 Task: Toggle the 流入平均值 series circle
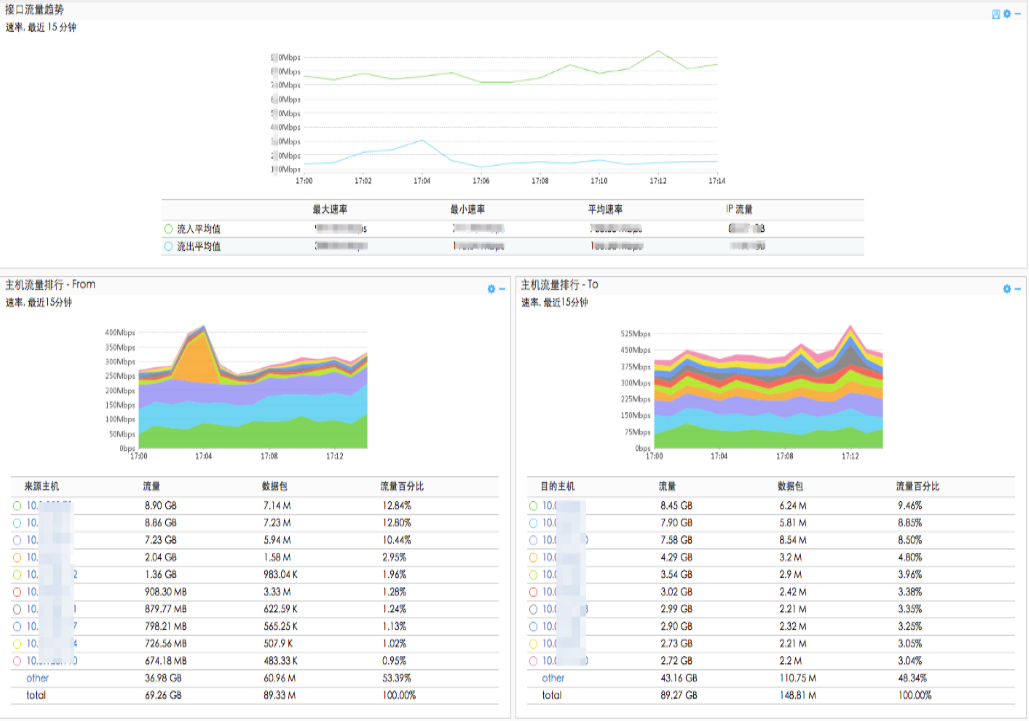click(x=169, y=229)
